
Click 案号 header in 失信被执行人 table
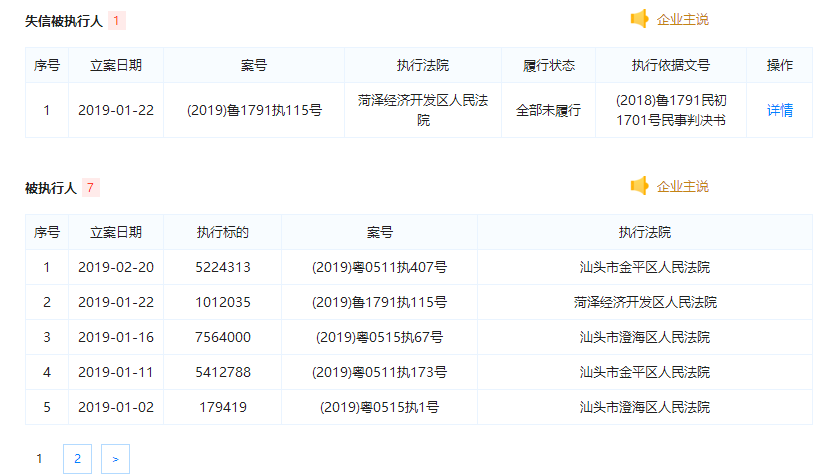tap(254, 65)
